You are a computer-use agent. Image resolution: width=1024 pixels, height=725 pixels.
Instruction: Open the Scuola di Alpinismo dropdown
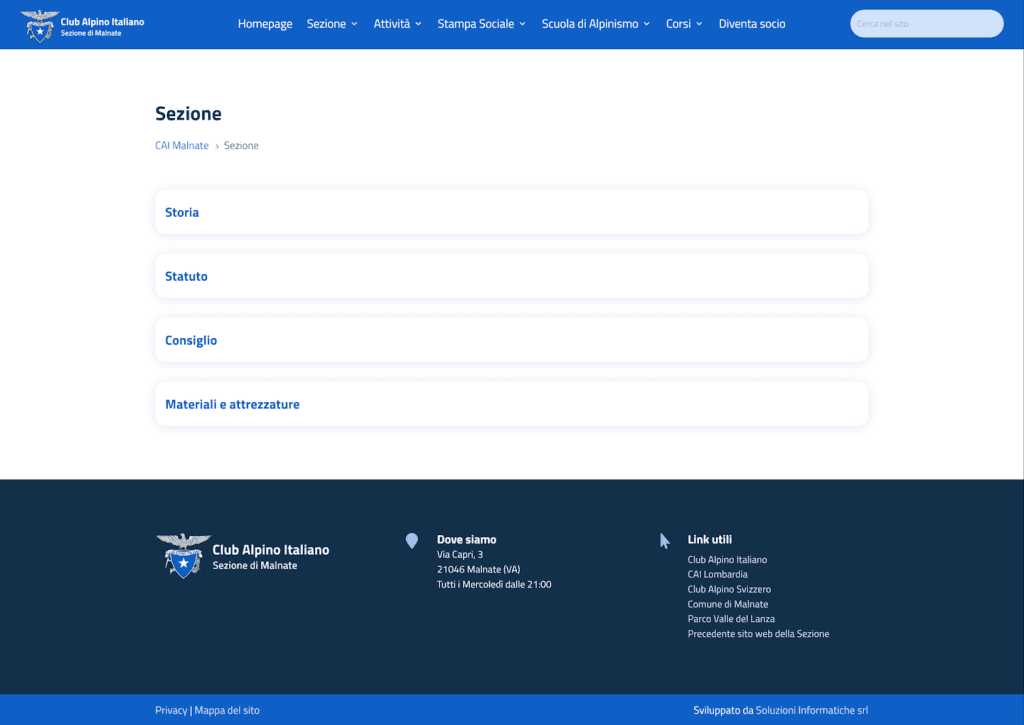pyautogui.click(x=595, y=23)
